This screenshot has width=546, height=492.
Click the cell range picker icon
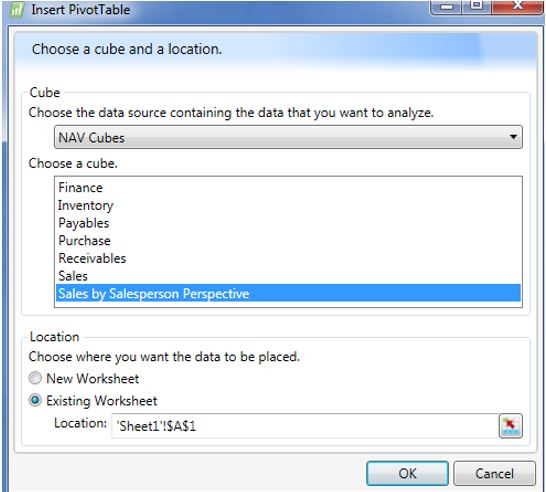coord(510,425)
